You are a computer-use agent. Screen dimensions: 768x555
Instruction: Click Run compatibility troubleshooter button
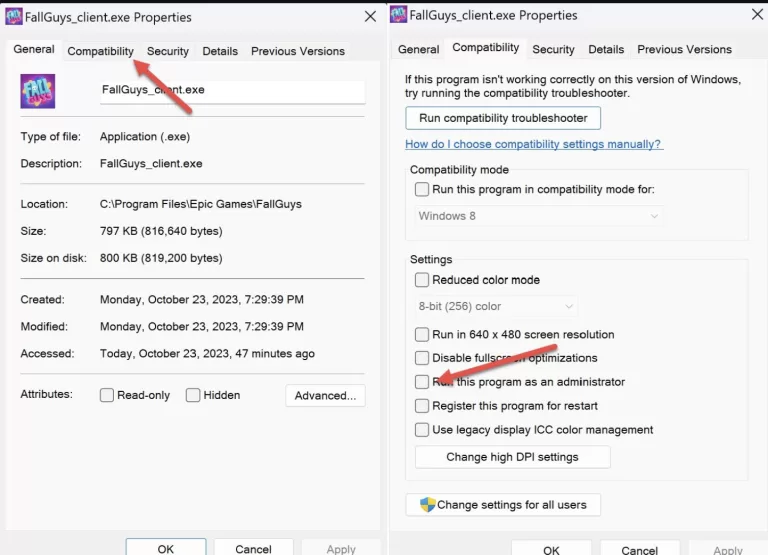(x=503, y=118)
